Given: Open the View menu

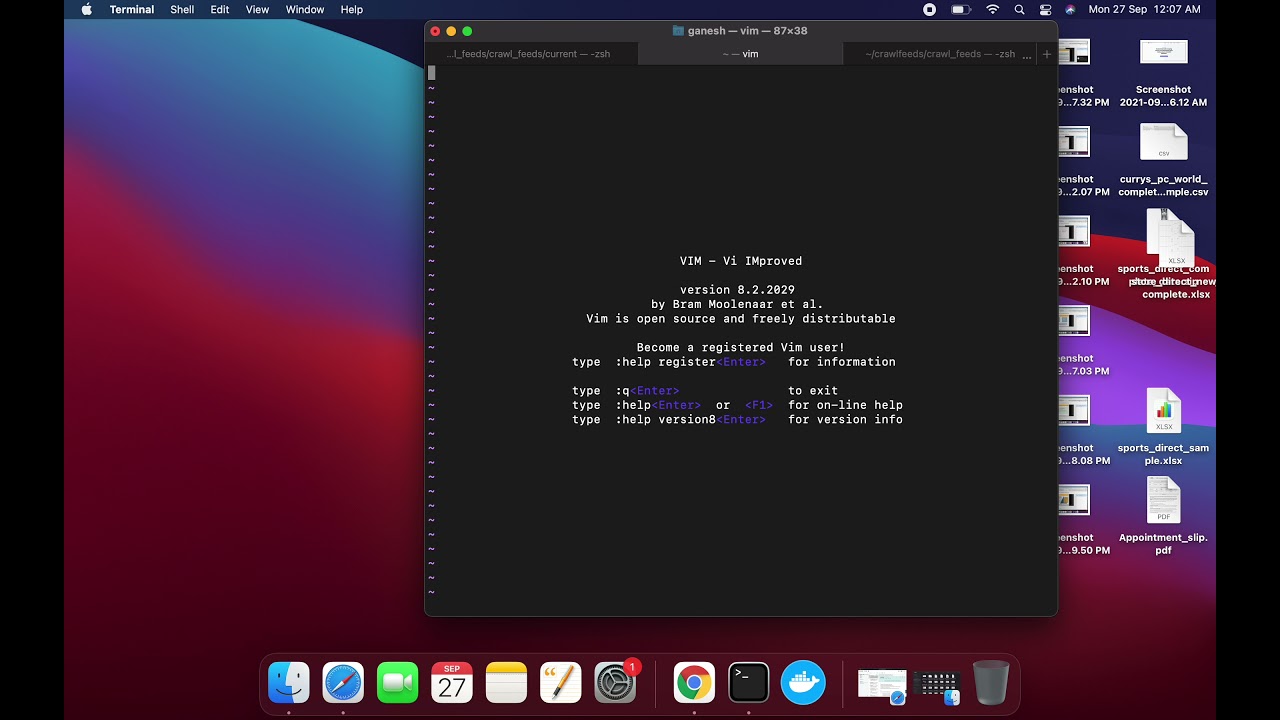Looking at the screenshot, I should click(257, 9).
